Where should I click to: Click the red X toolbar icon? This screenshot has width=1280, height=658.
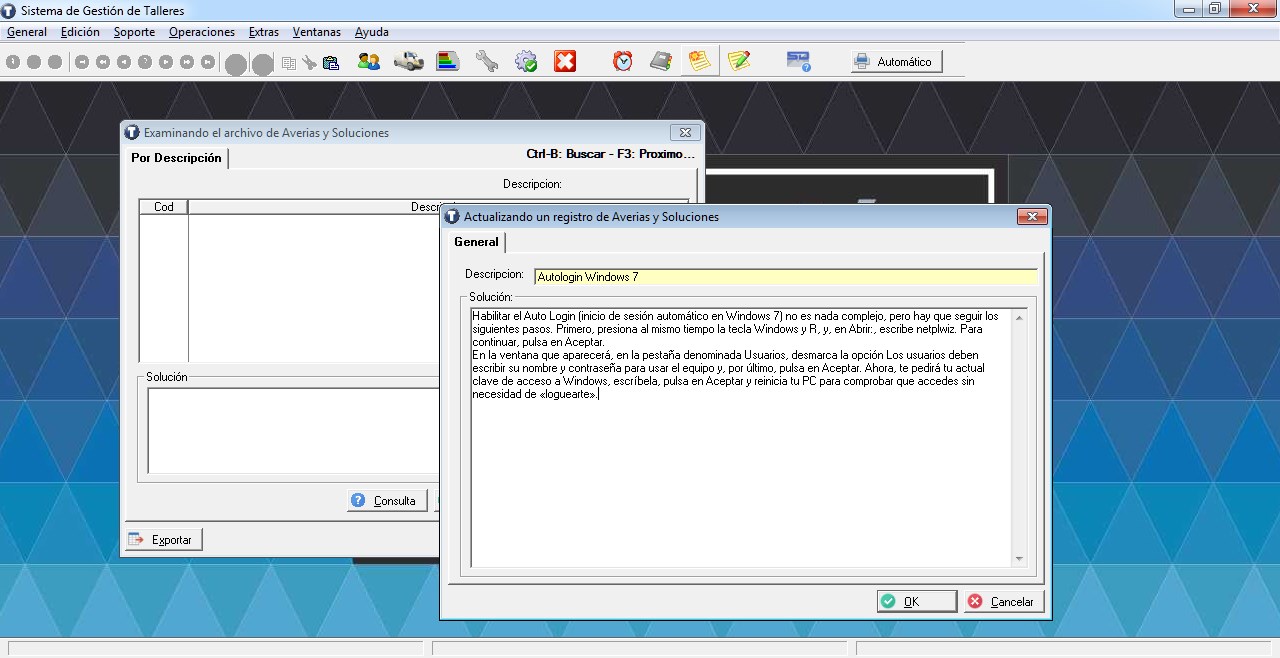click(565, 62)
